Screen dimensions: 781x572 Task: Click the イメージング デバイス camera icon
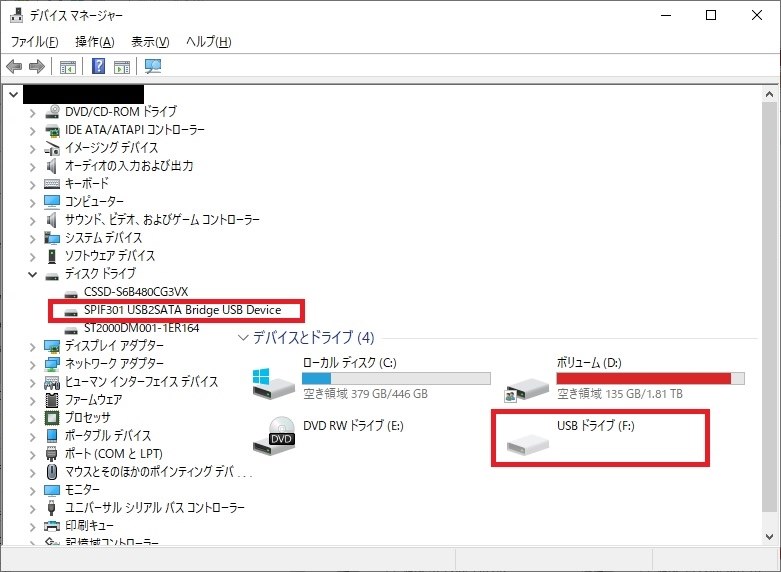tap(52, 148)
